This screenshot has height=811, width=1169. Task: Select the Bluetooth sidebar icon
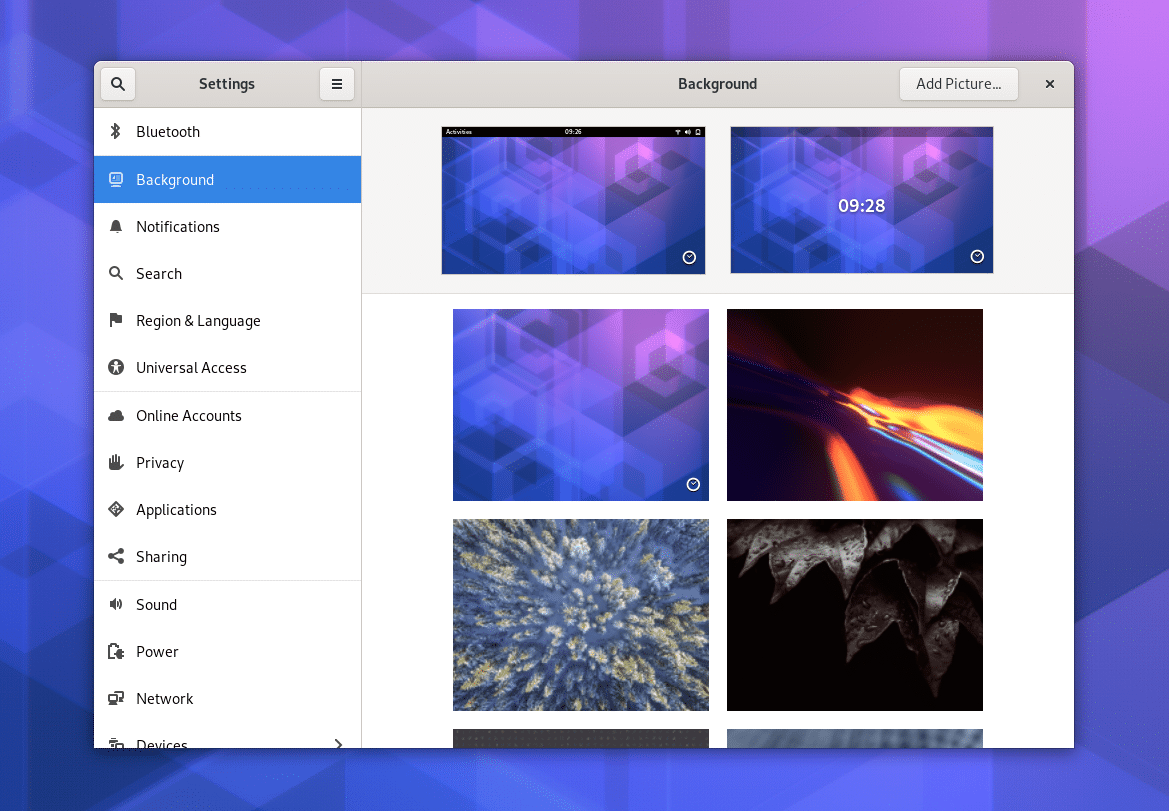coord(116,131)
